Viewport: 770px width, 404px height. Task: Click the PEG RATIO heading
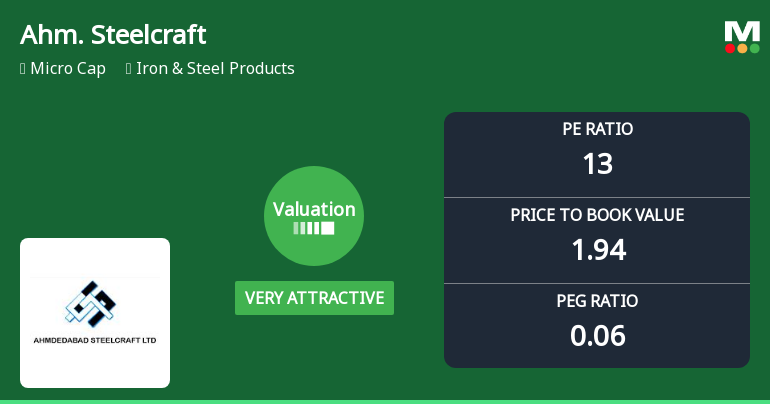(597, 301)
